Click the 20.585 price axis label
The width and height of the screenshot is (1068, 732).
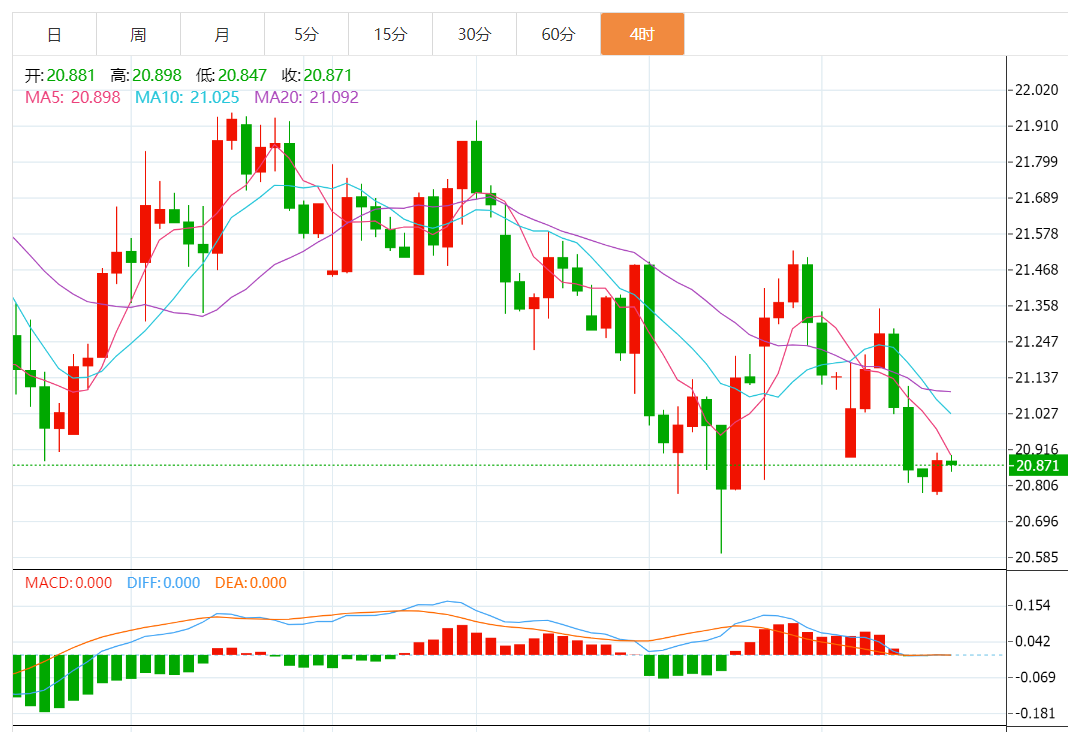pyautogui.click(x=1037, y=558)
